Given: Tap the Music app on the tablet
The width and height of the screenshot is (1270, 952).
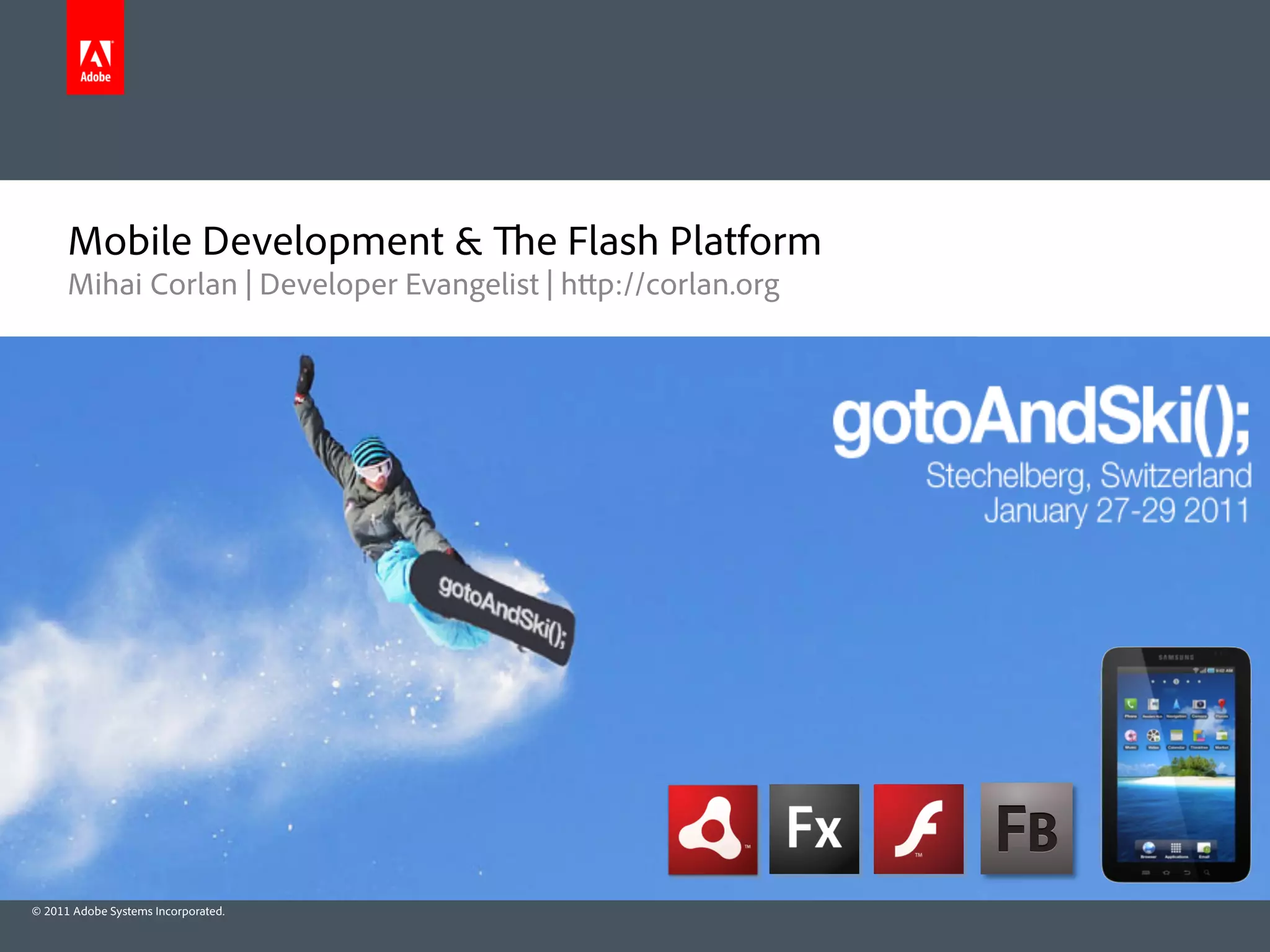Looking at the screenshot, I should click(1130, 736).
